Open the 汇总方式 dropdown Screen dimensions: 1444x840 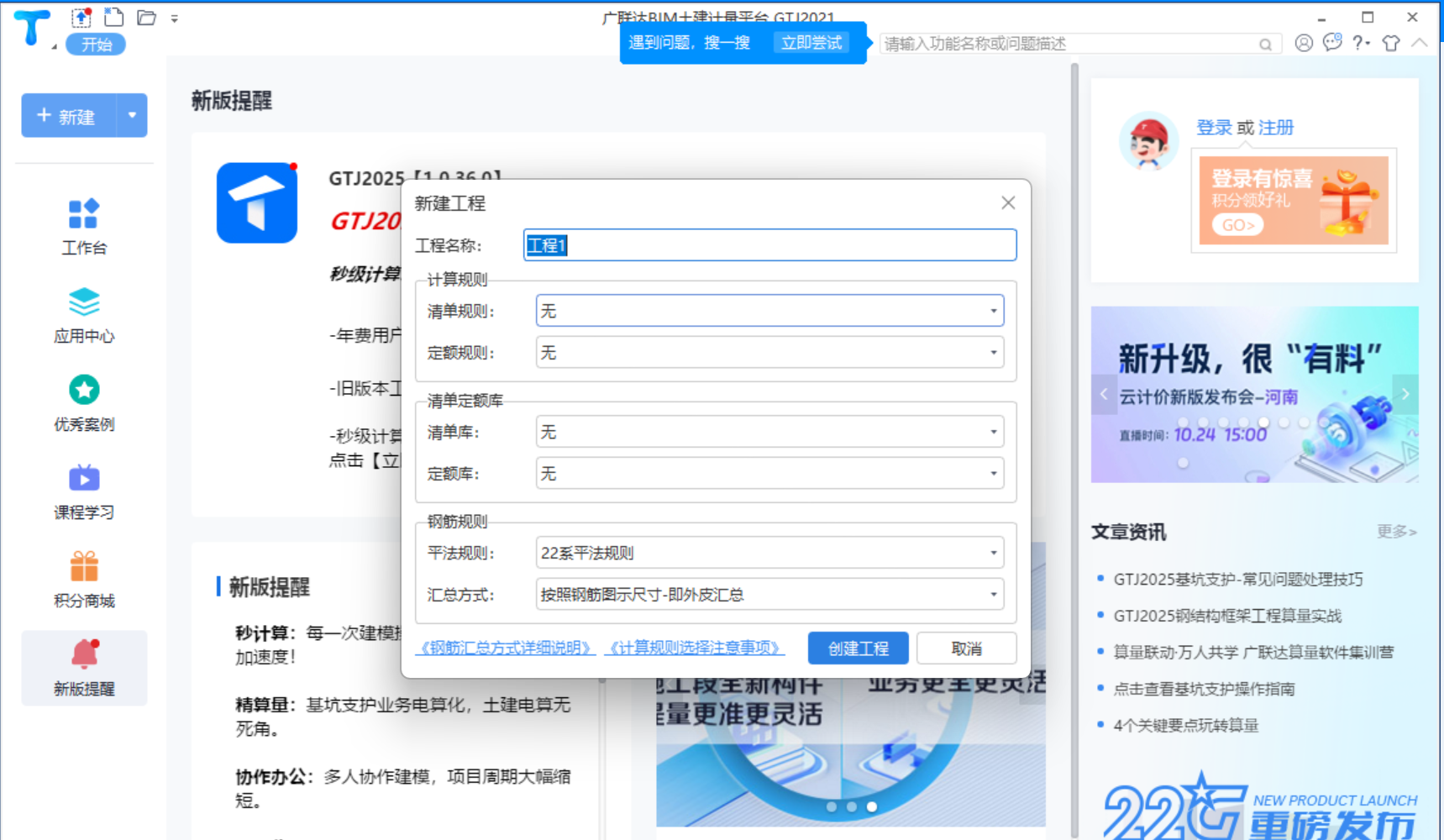(769, 595)
